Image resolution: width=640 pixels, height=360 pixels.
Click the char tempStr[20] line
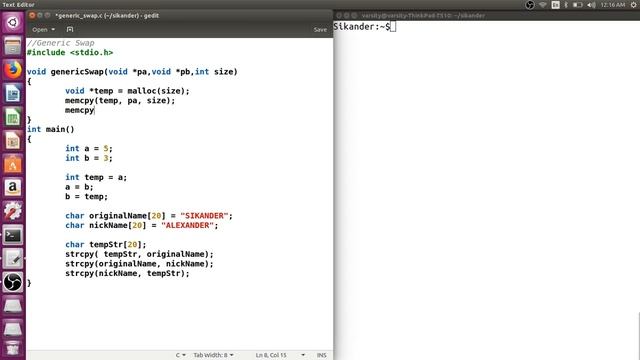click(x=106, y=244)
